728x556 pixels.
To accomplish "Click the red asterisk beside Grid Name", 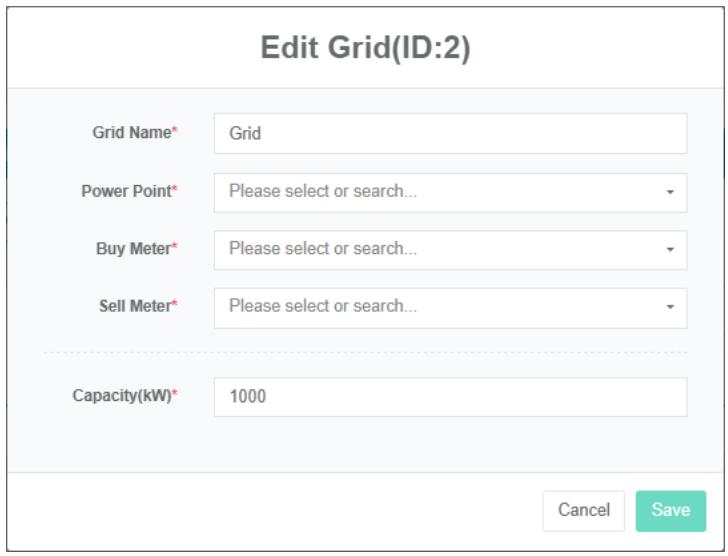I will pos(174,132).
